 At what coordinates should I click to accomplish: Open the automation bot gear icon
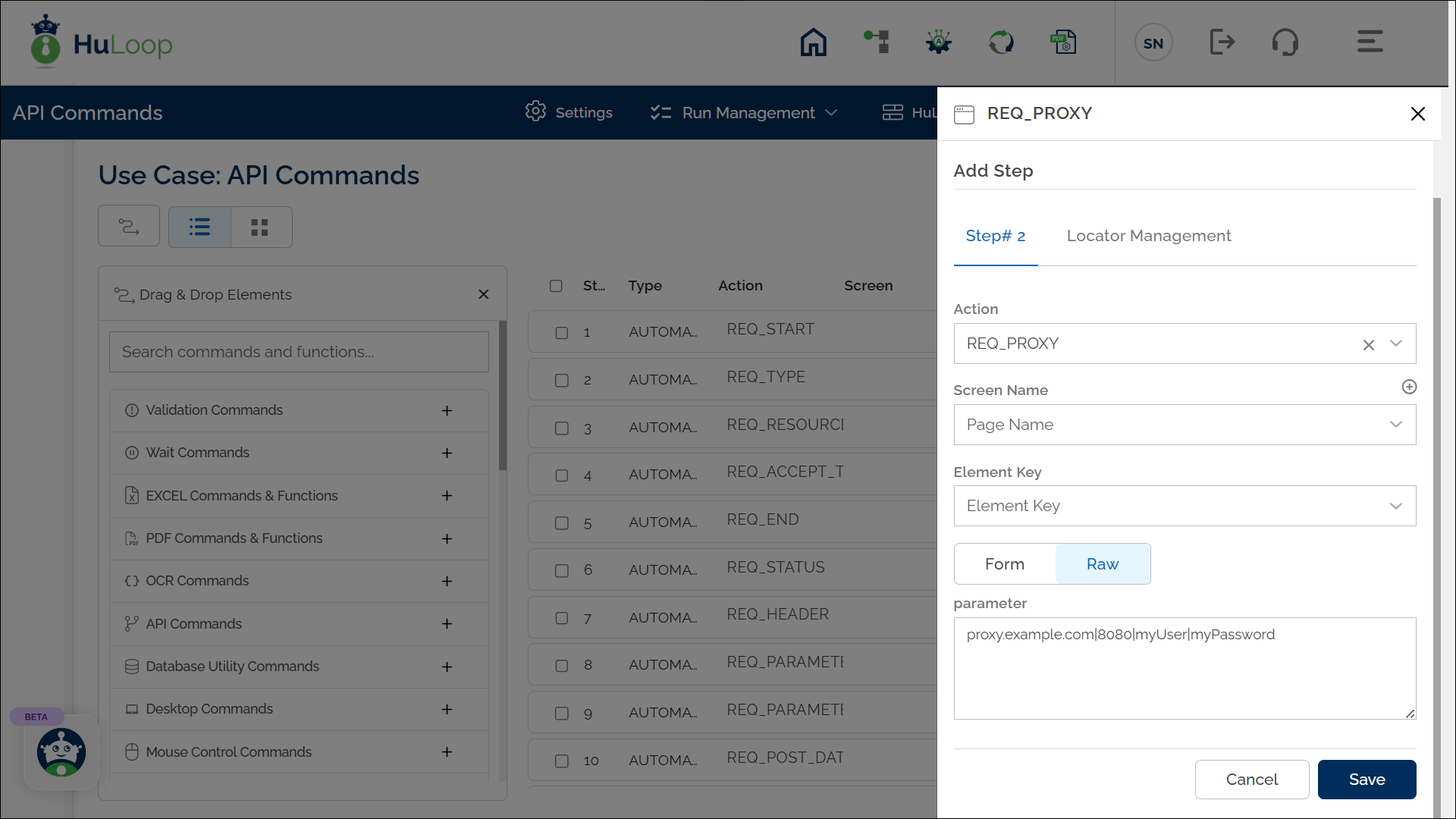[938, 42]
